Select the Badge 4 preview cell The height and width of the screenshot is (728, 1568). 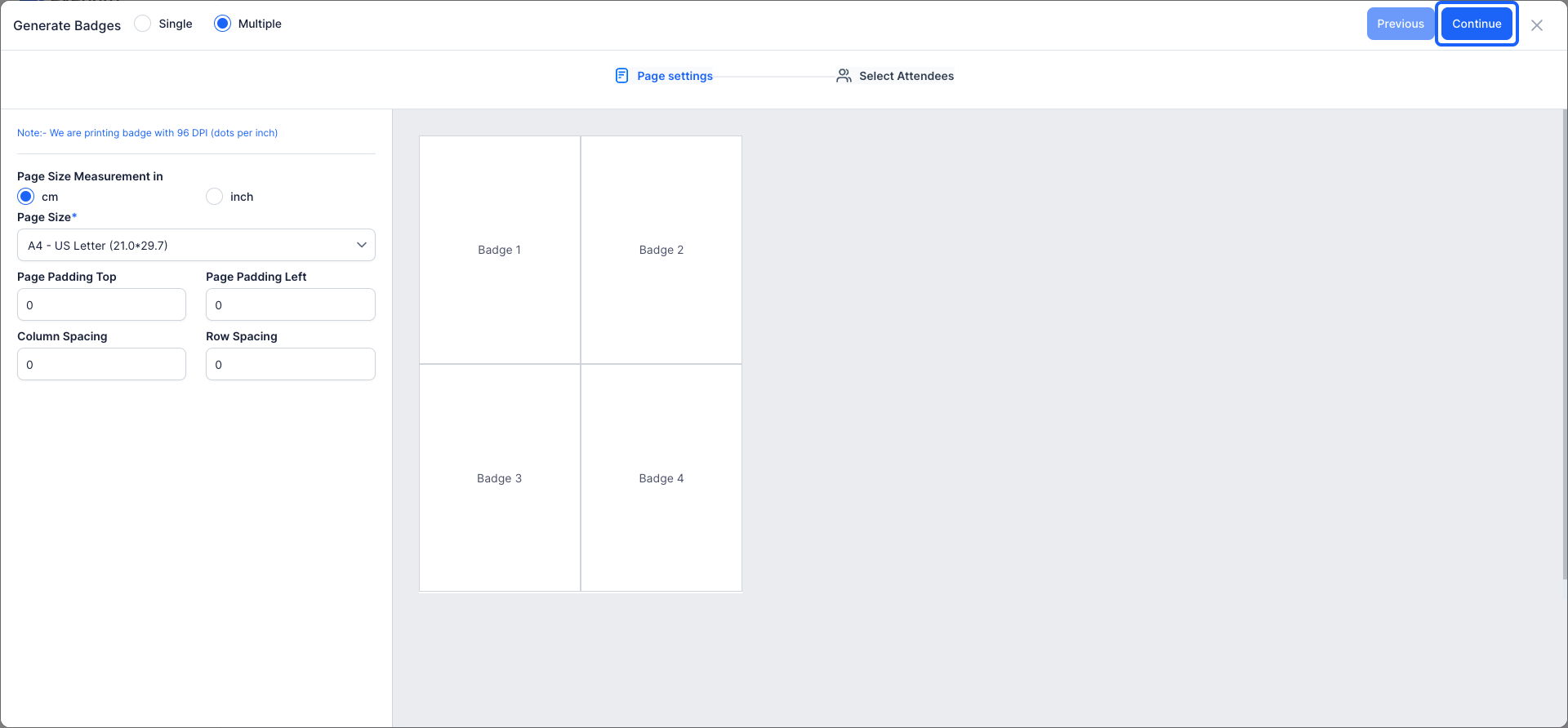coord(661,478)
